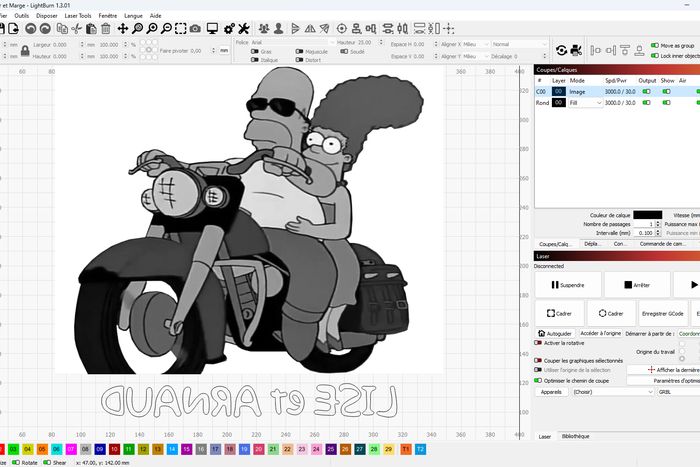Click the Suspendre button

(x=568, y=285)
